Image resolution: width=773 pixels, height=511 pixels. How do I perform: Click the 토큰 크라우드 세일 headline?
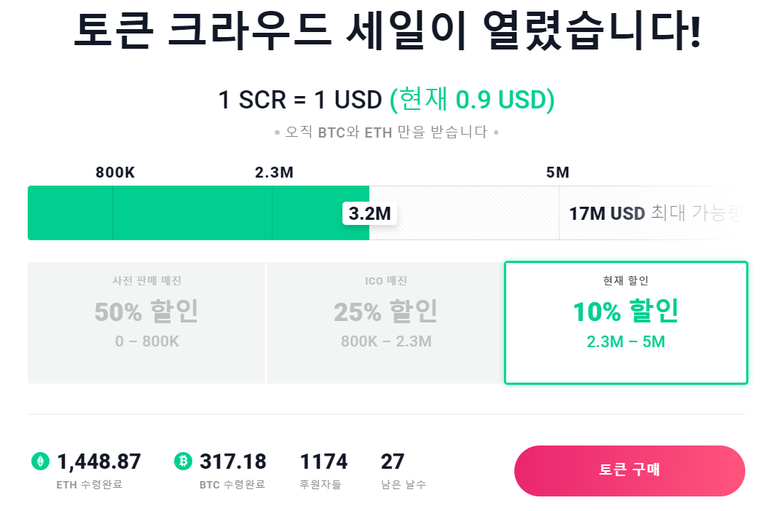click(387, 30)
